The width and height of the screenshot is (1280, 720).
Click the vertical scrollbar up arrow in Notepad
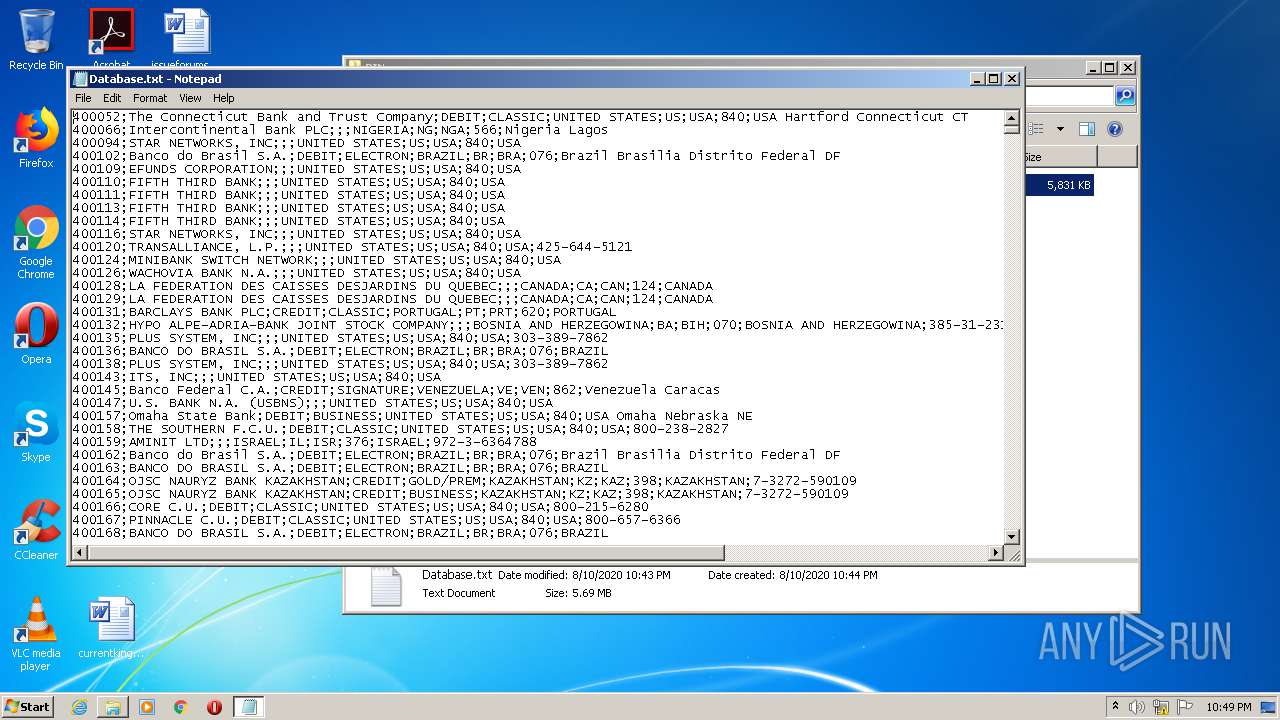(1012, 117)
